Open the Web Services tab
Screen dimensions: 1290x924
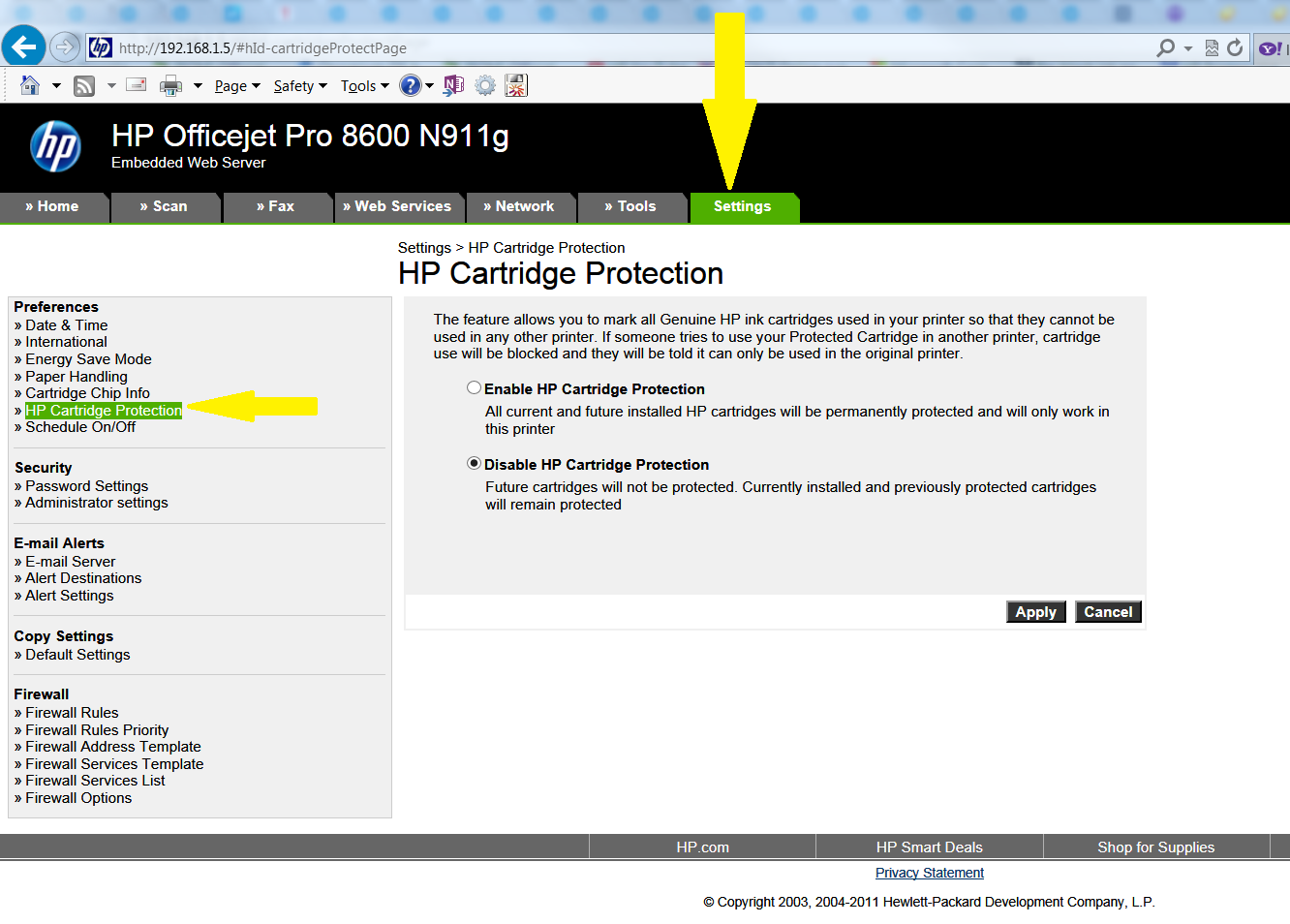tap(398, 206)
